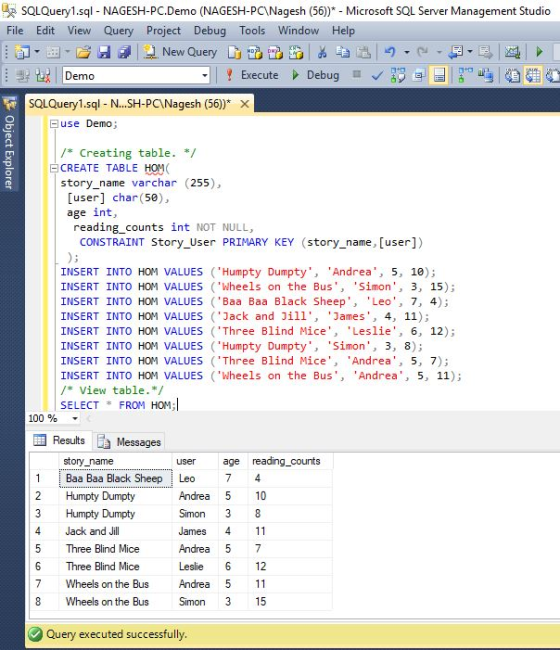560x650 pixels.
Task: Click the age column header
Action: (233, 461)
